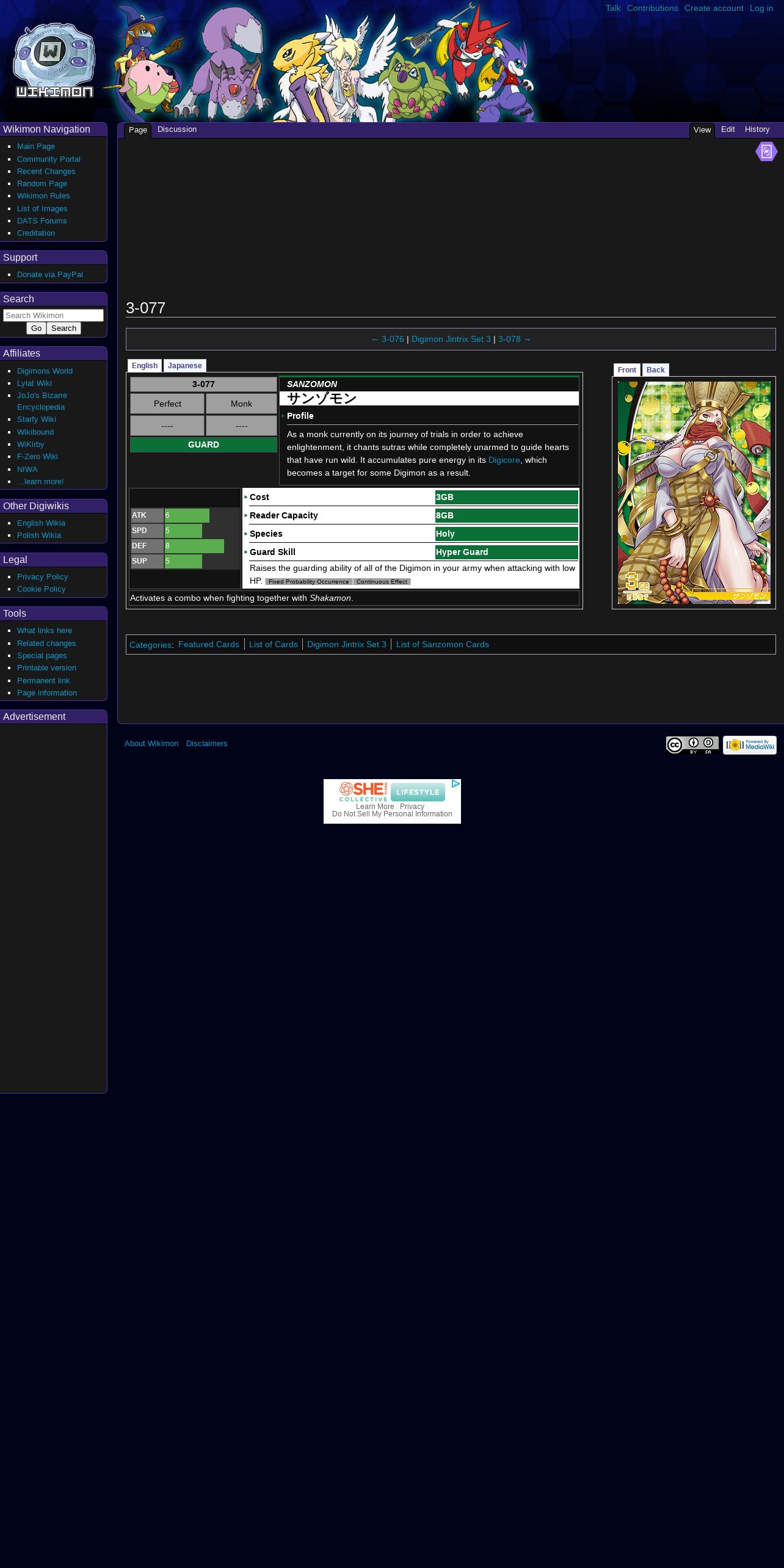Open the History tab
This screenshot has width=784, height=1568.
757,129
